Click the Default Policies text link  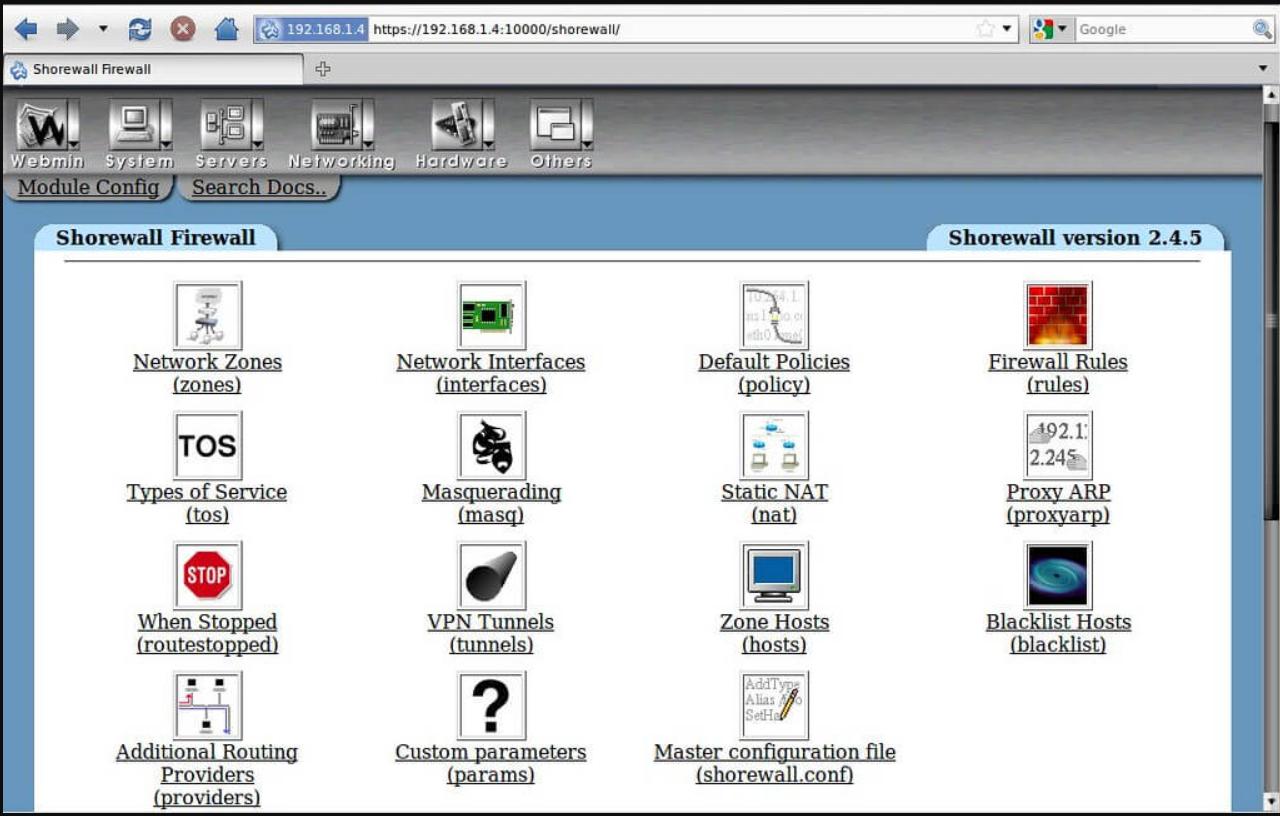774,362
